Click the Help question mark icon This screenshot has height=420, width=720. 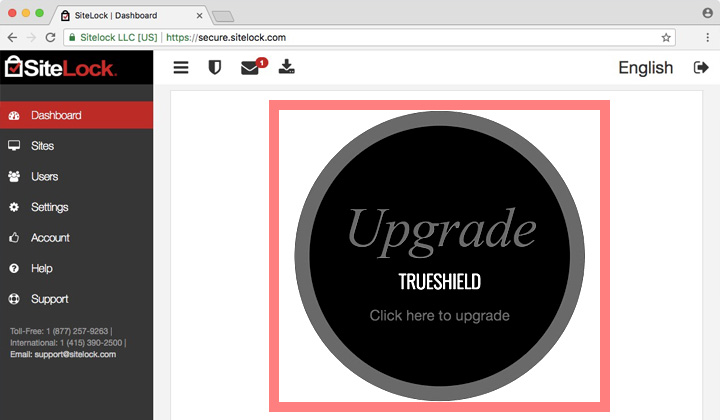[x=14, y=268]
